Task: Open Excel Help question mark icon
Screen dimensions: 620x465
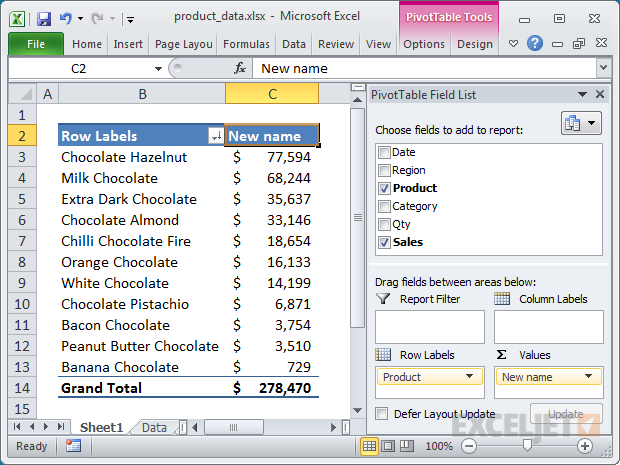Action: tap(534, 44)
